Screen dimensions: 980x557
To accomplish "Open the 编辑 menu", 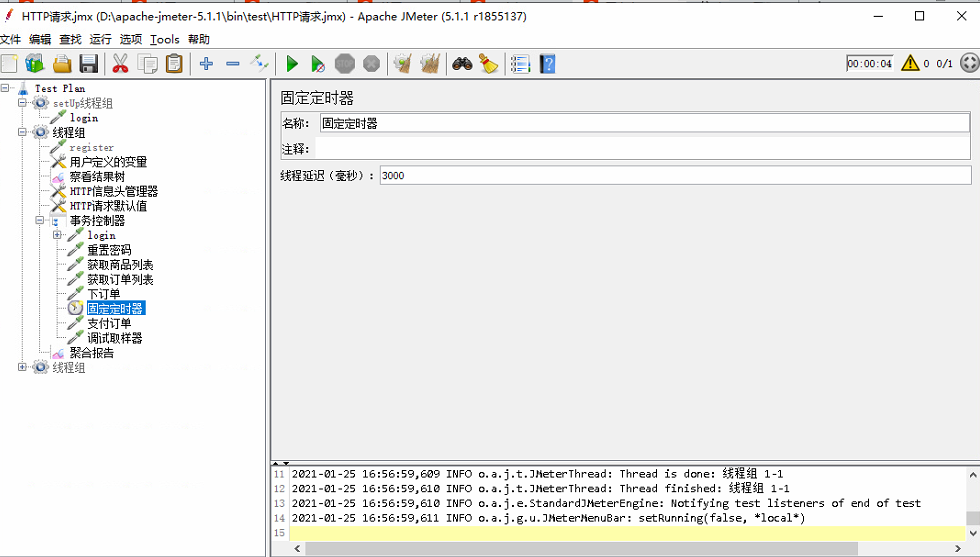I will point(40,39).
